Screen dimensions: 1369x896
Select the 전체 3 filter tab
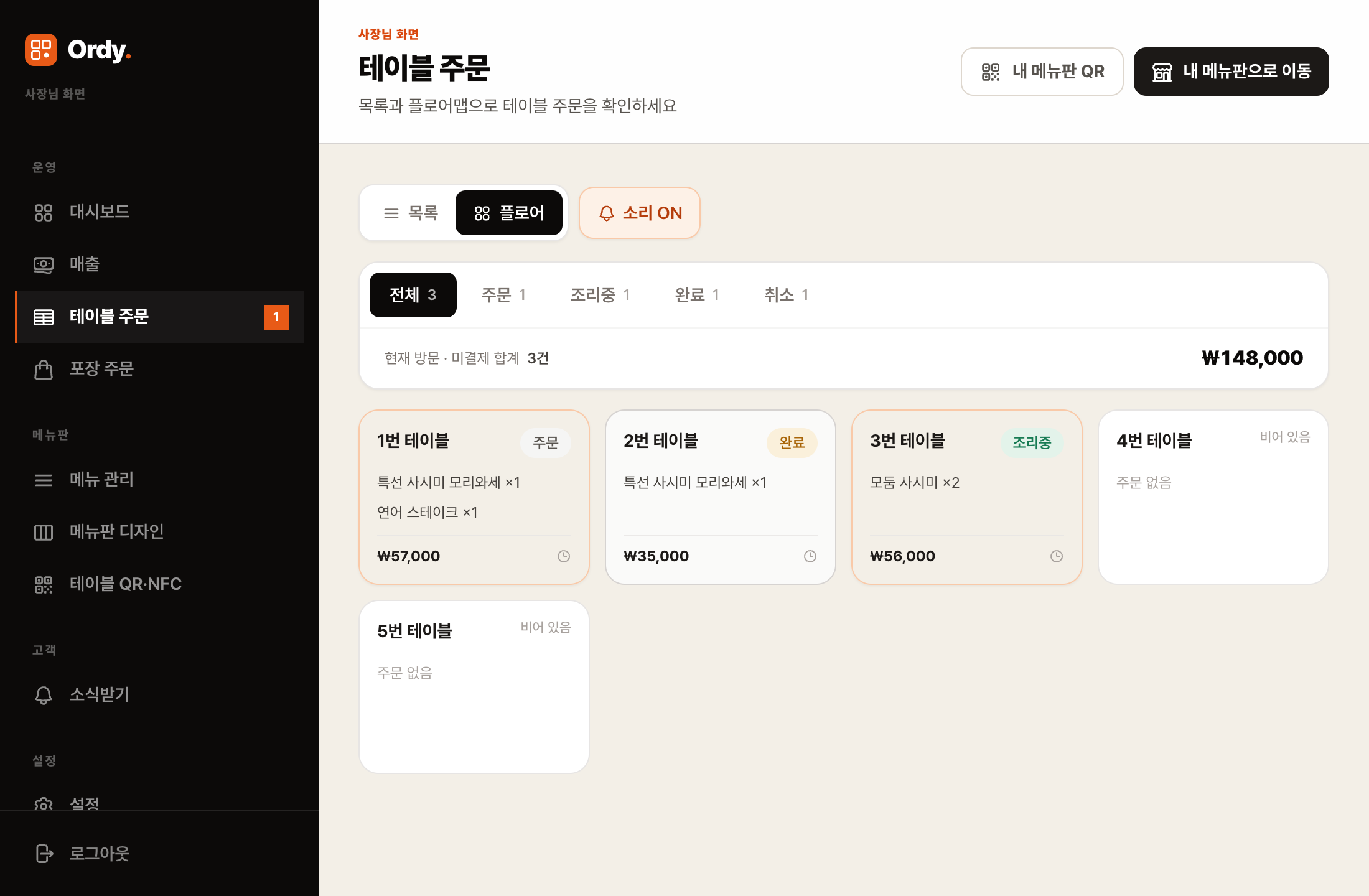(413, 295)
